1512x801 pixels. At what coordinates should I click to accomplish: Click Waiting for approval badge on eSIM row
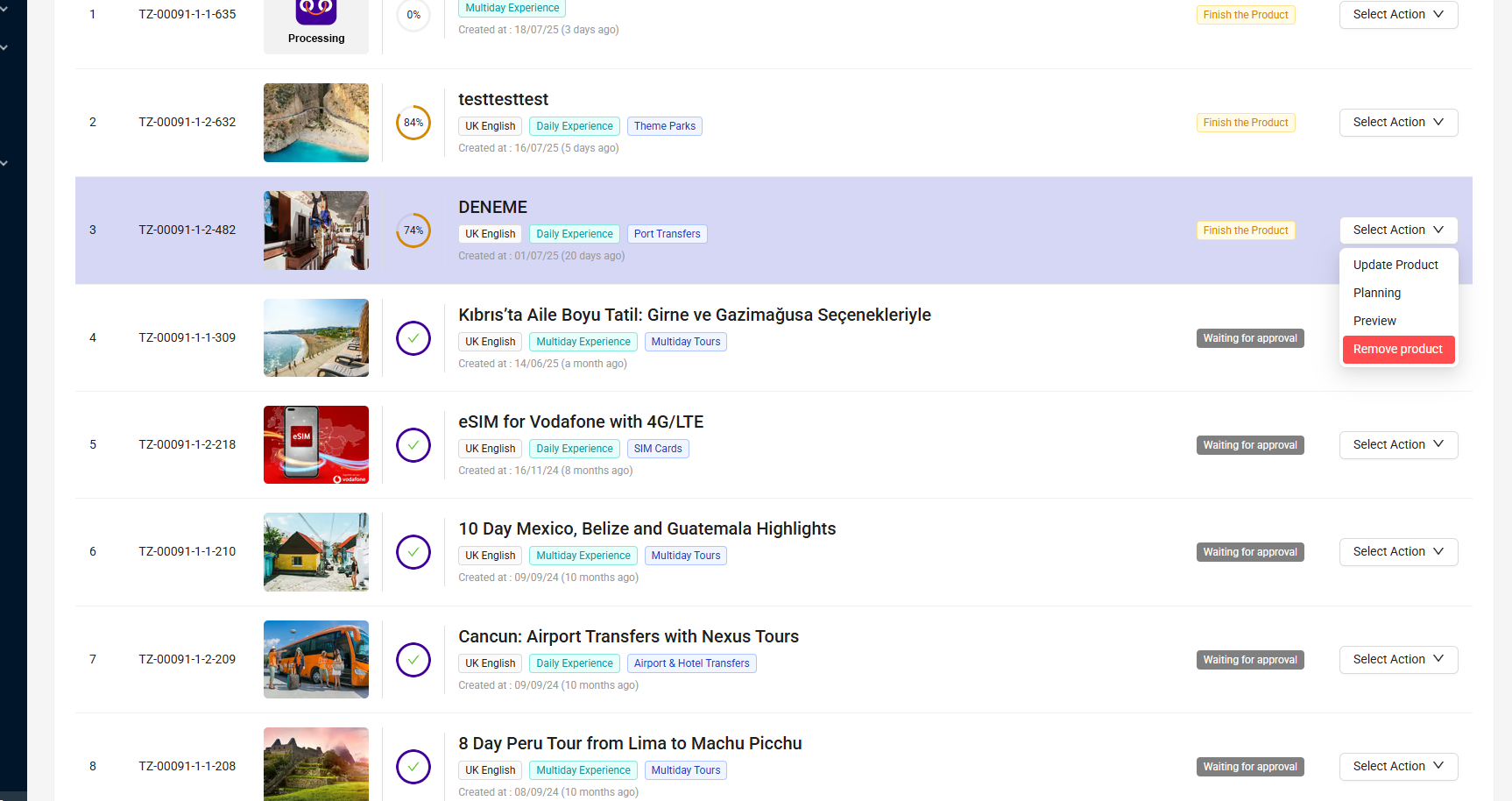[1250, 445]
